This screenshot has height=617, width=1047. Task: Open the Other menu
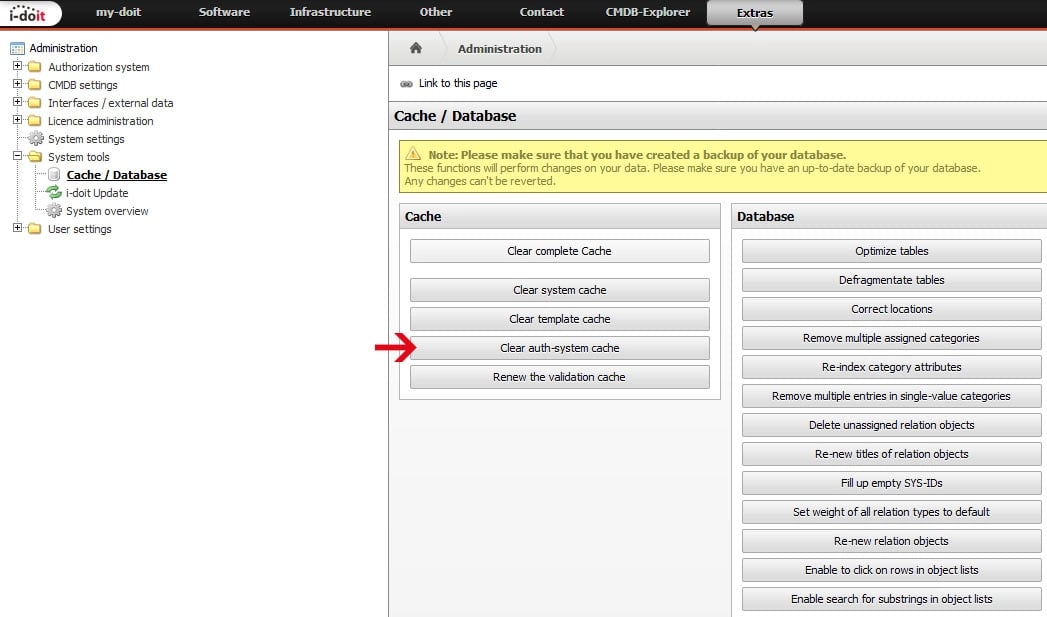435,12
